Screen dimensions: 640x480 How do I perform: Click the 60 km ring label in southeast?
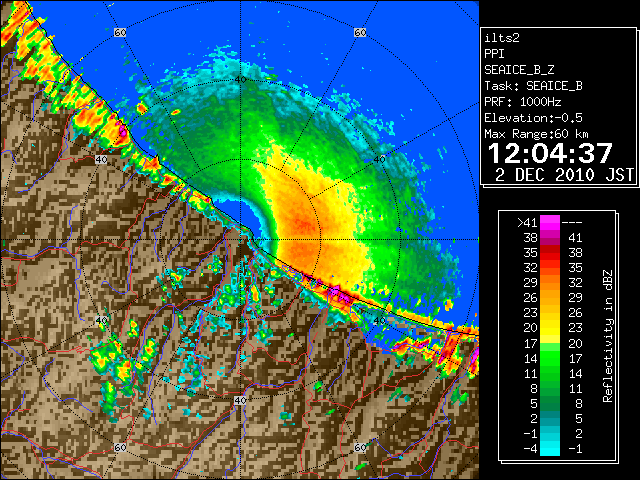[x=360, y=447]
